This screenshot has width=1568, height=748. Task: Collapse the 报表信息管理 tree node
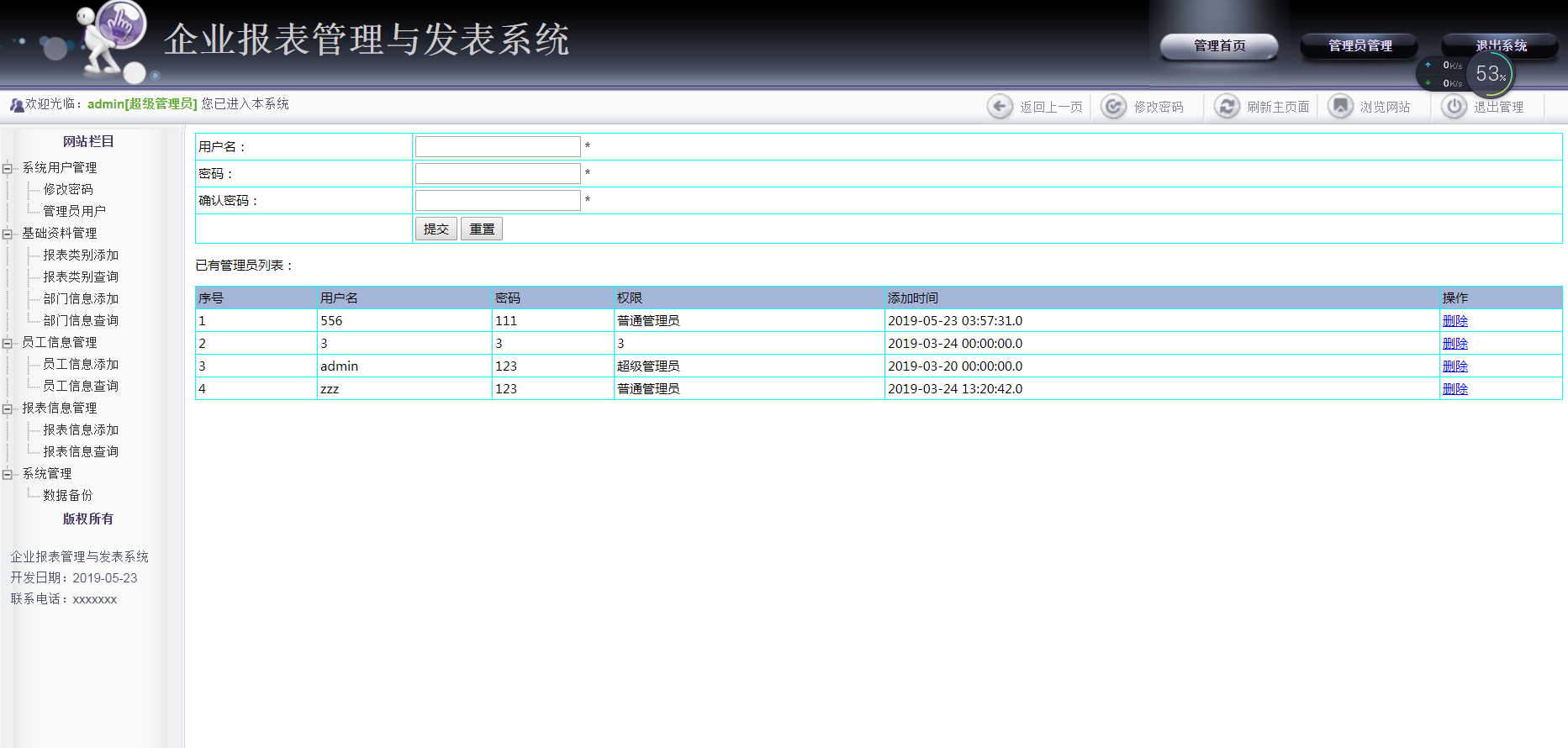coord(8,408)
